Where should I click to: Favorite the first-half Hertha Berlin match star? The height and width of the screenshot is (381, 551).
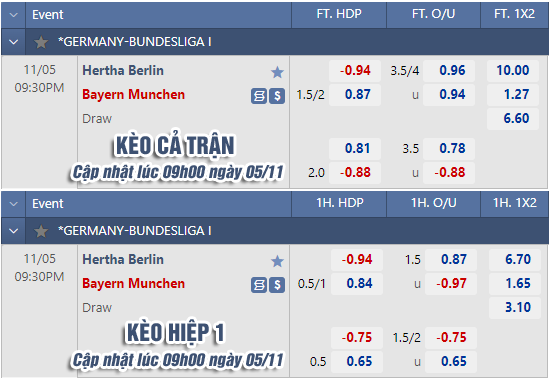[277, 261]
